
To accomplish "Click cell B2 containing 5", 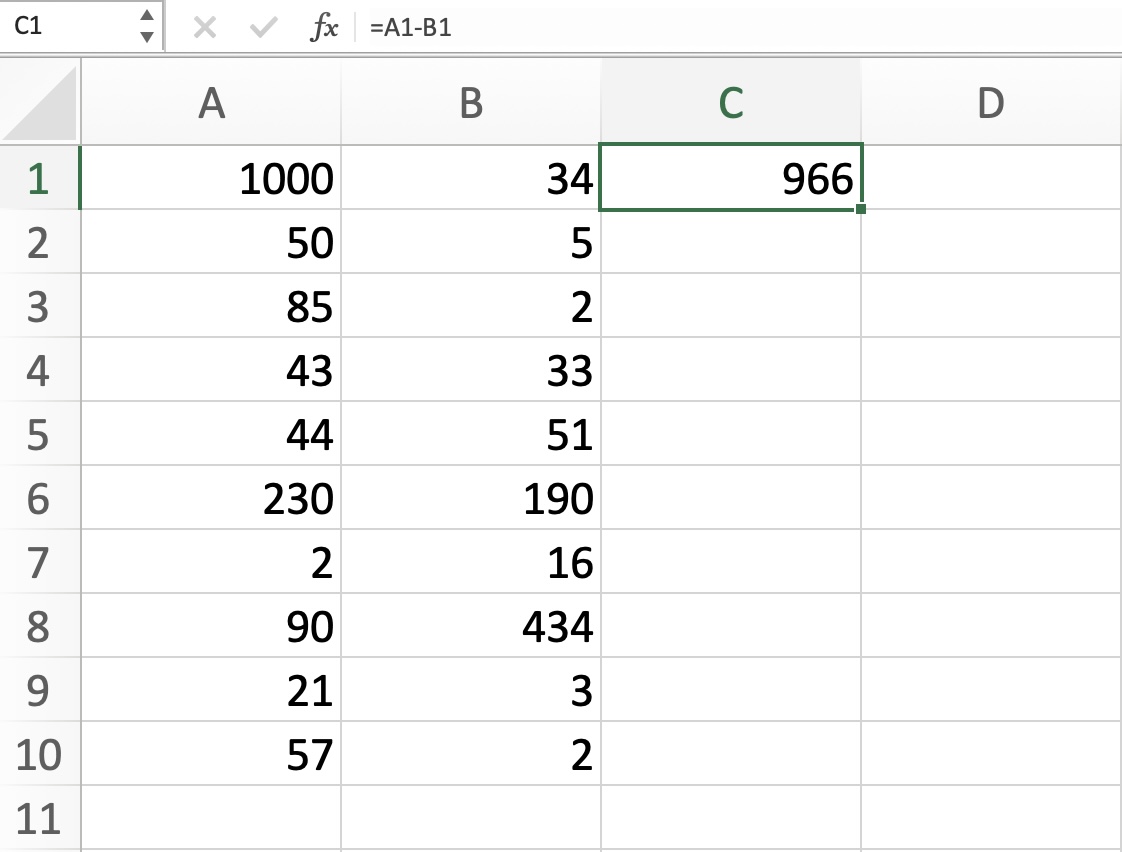I will (x=471, y=242).
